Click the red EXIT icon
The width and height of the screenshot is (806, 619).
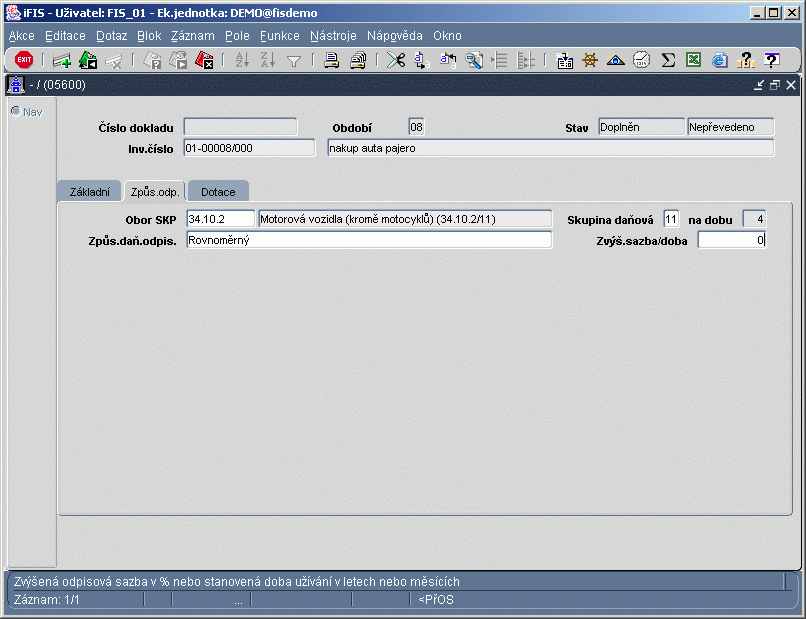(24, 60)
